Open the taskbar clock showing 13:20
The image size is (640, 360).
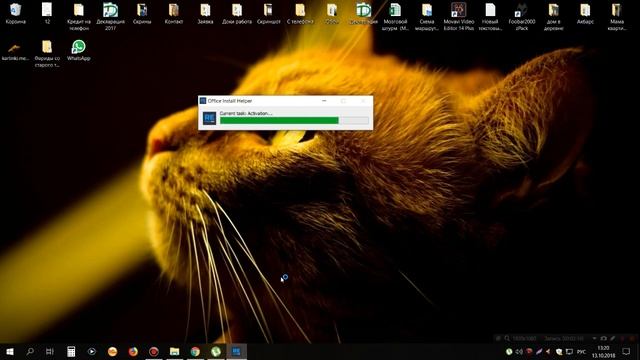[x=603, y=352]
